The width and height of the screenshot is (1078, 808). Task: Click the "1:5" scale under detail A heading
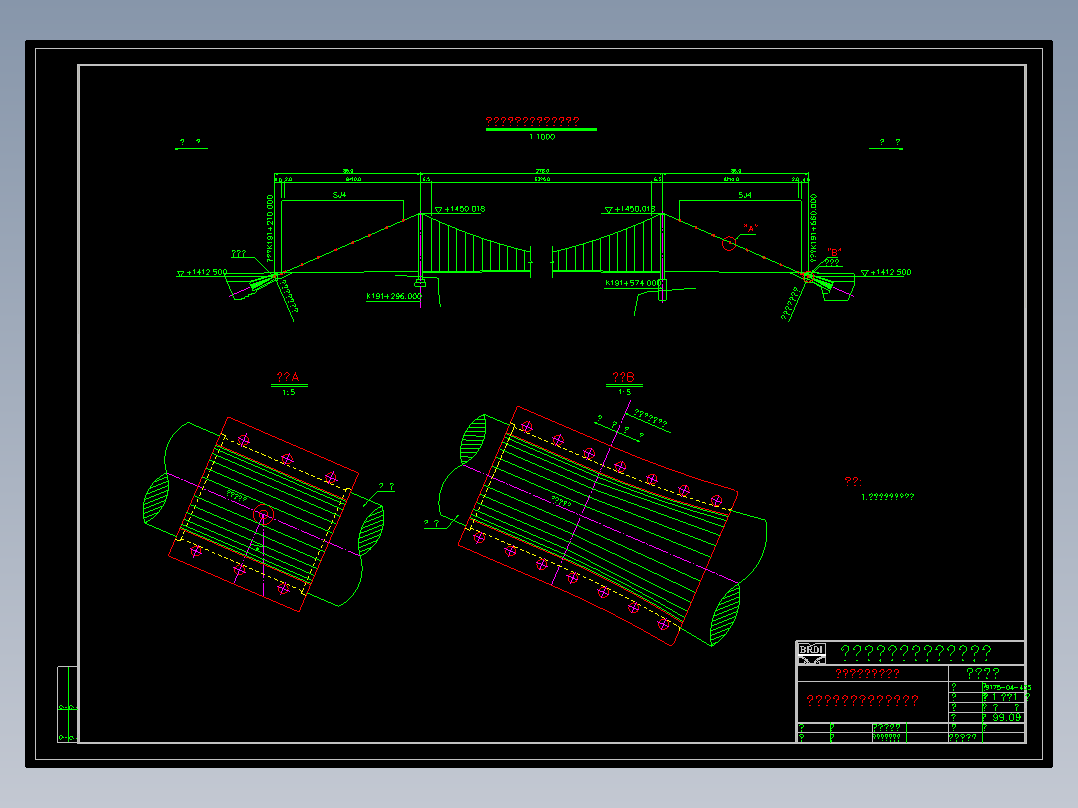(x=289, y=393)
